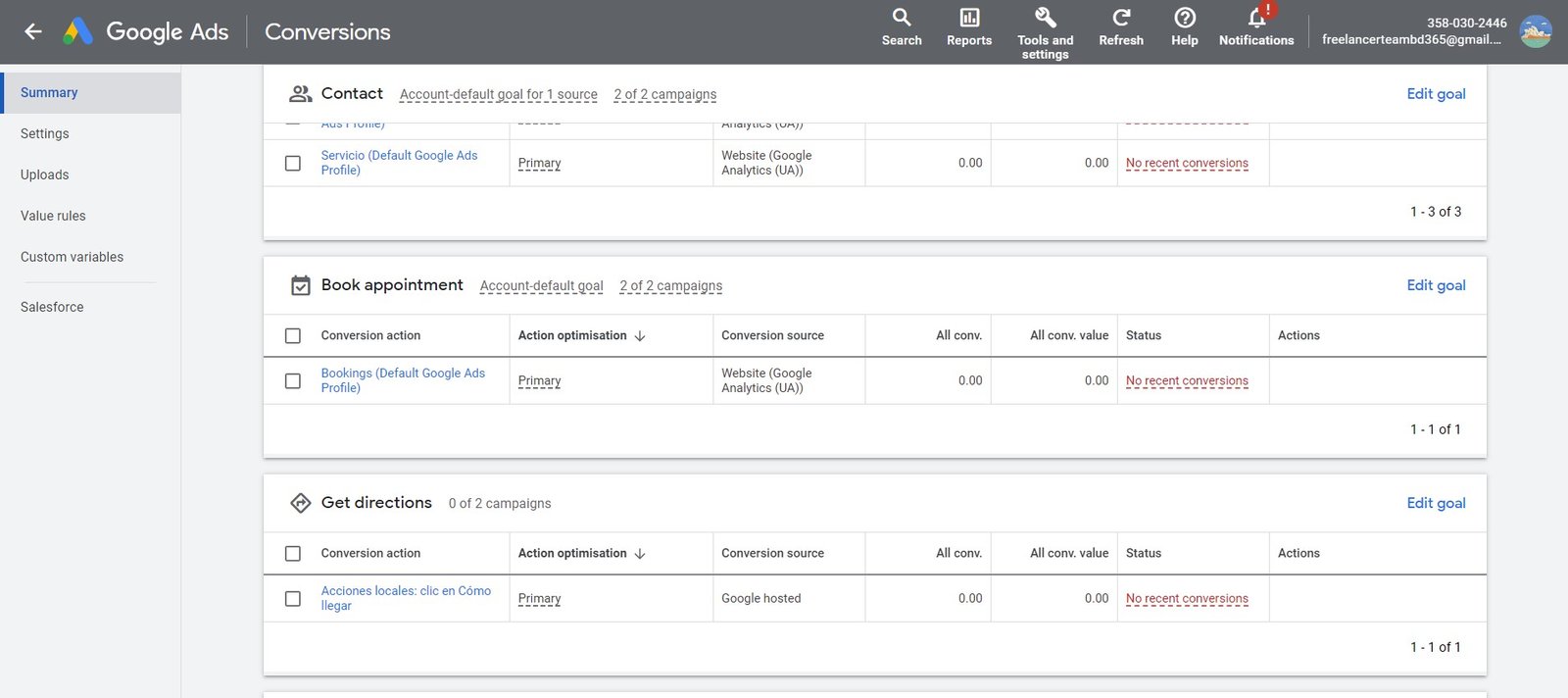Image resolution: width=1568 pixels, height=698 pixels.
Task: Tick the Servicio conversion action checkbox
Action: [x=293, y=163]
